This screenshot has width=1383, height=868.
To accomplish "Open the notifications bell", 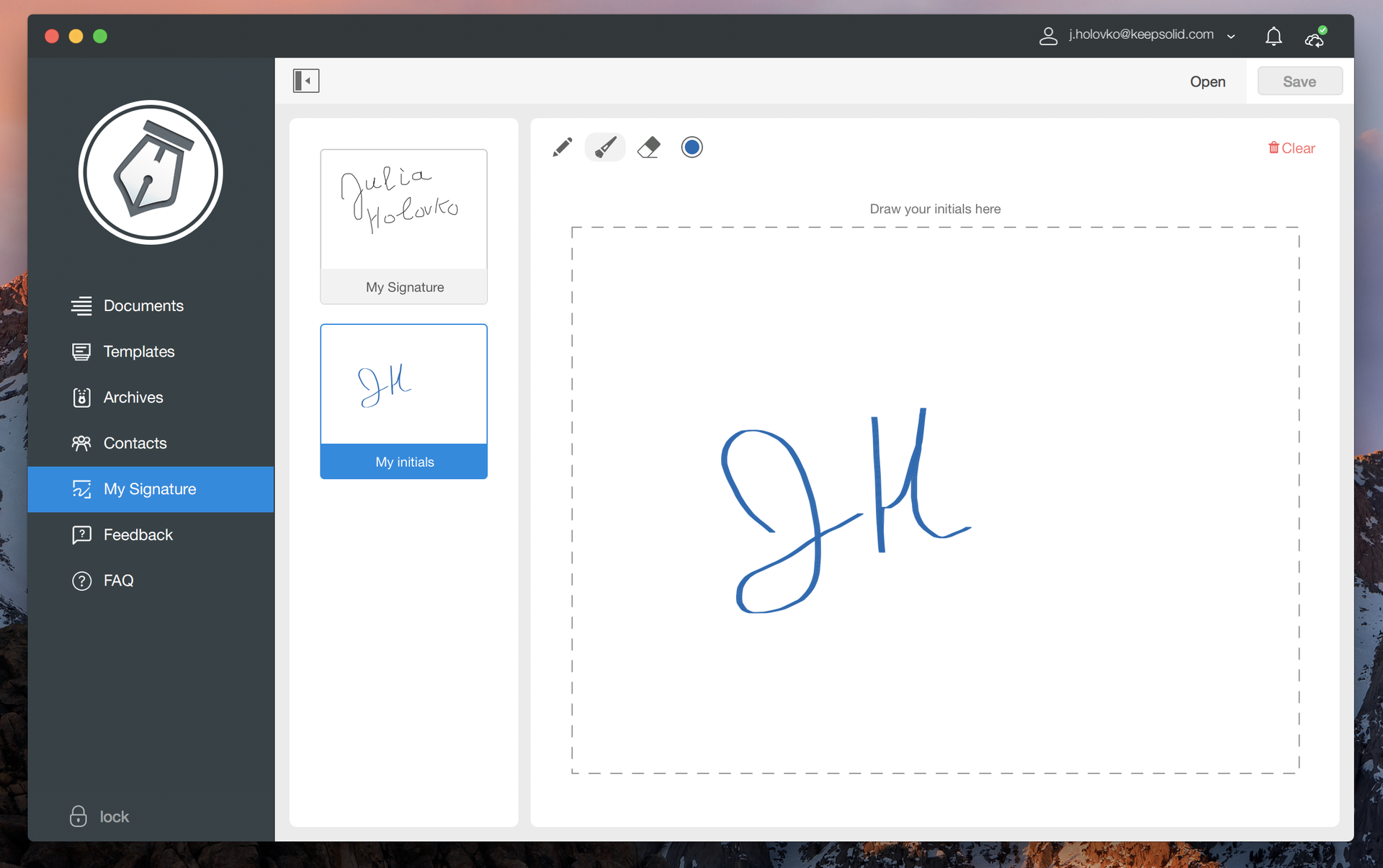I will point(1274,36).
